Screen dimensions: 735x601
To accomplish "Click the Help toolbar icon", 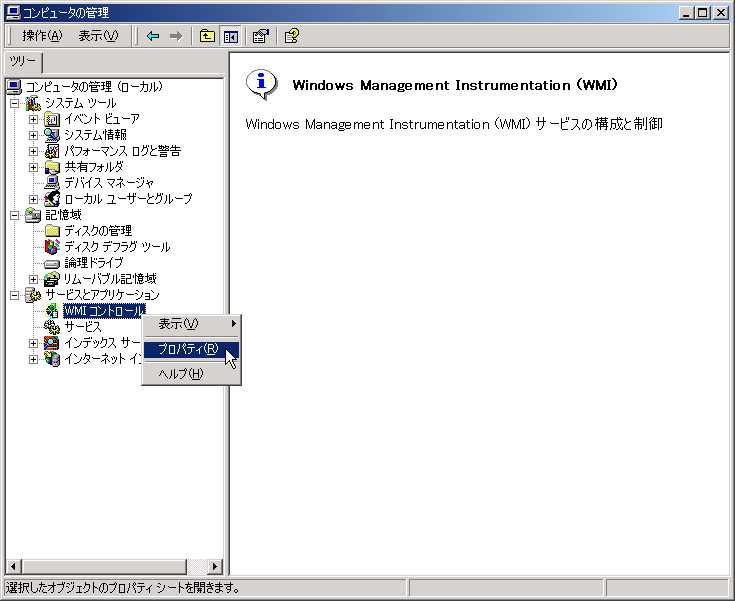I will pyautogui.click(x=292, y=36).
